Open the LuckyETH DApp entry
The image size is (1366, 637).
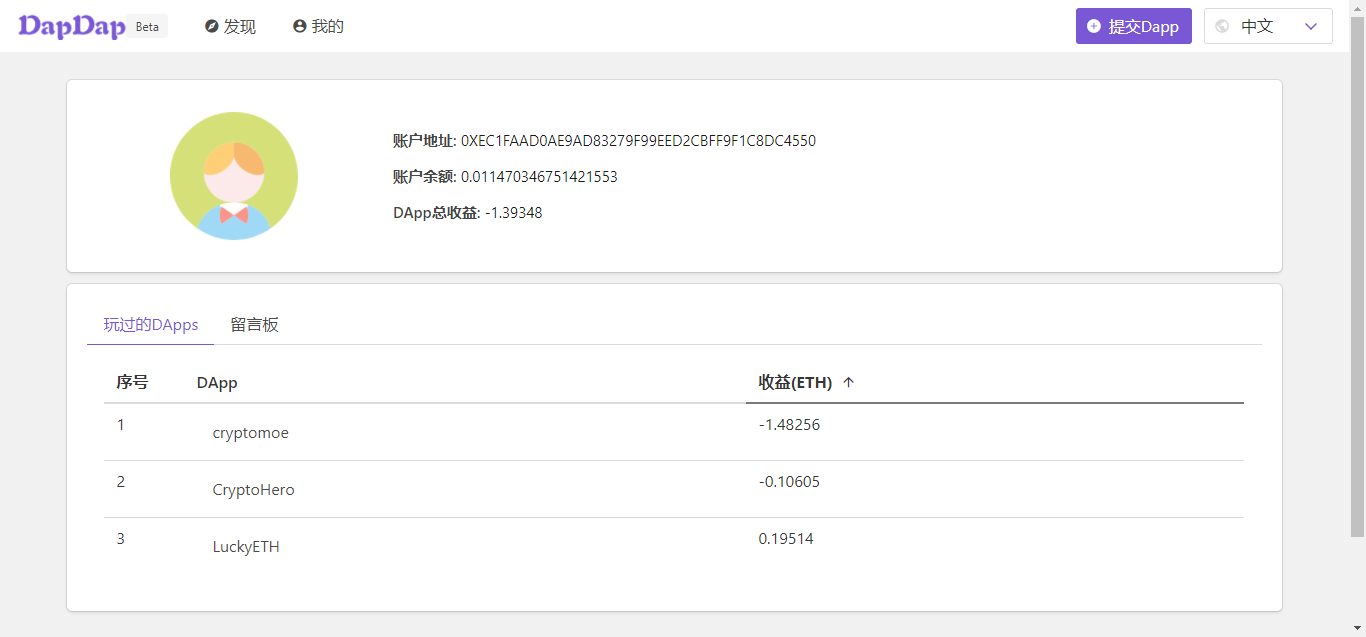point(246,547)
